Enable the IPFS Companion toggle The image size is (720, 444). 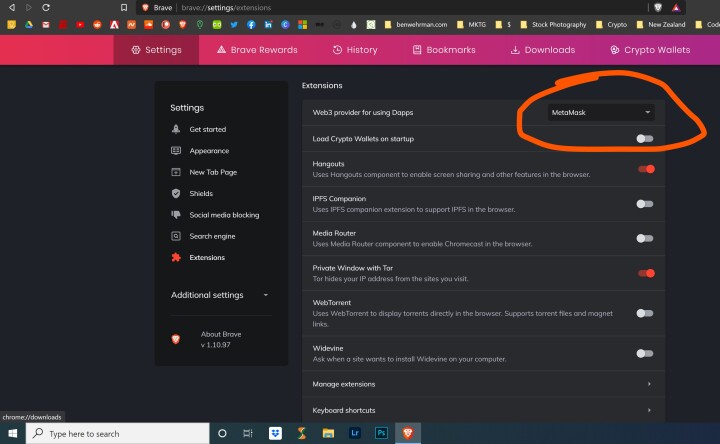tap(645, 204)
